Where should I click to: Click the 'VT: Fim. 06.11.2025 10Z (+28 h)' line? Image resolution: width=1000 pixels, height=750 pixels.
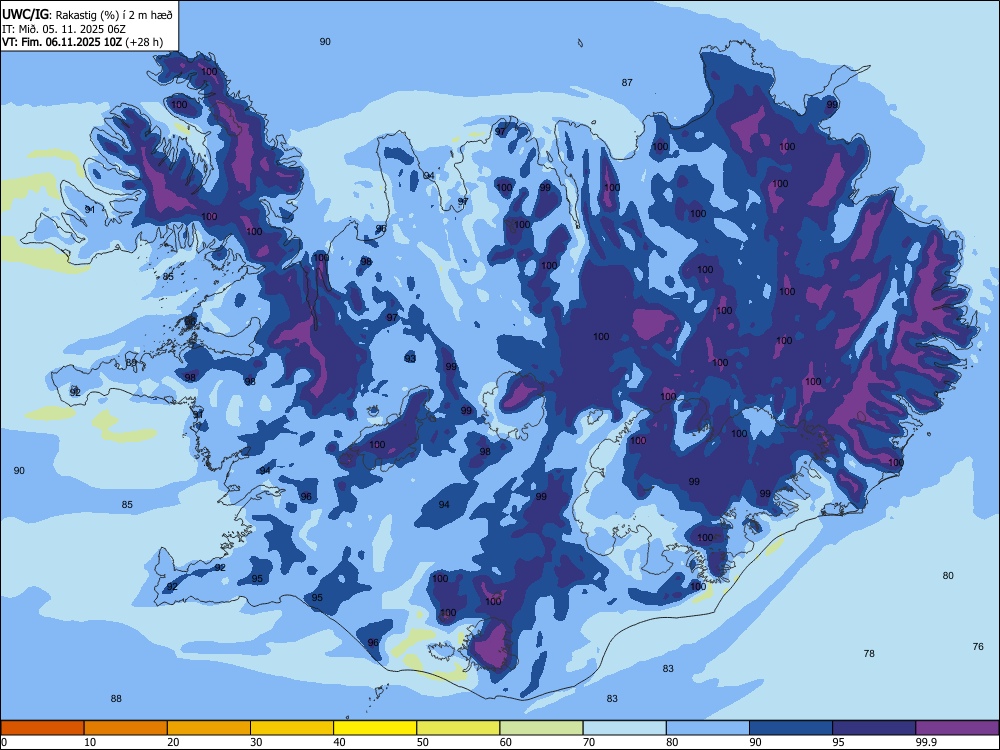(82, 42)
